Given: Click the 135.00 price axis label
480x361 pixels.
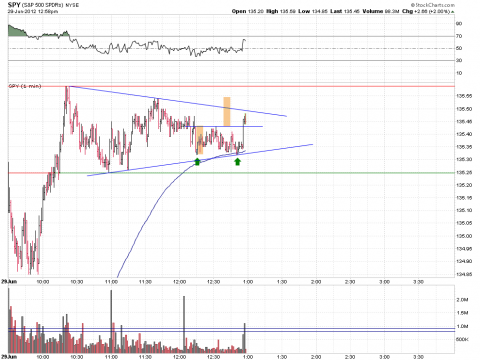Looking at the screenshot, I should [464, 236].
